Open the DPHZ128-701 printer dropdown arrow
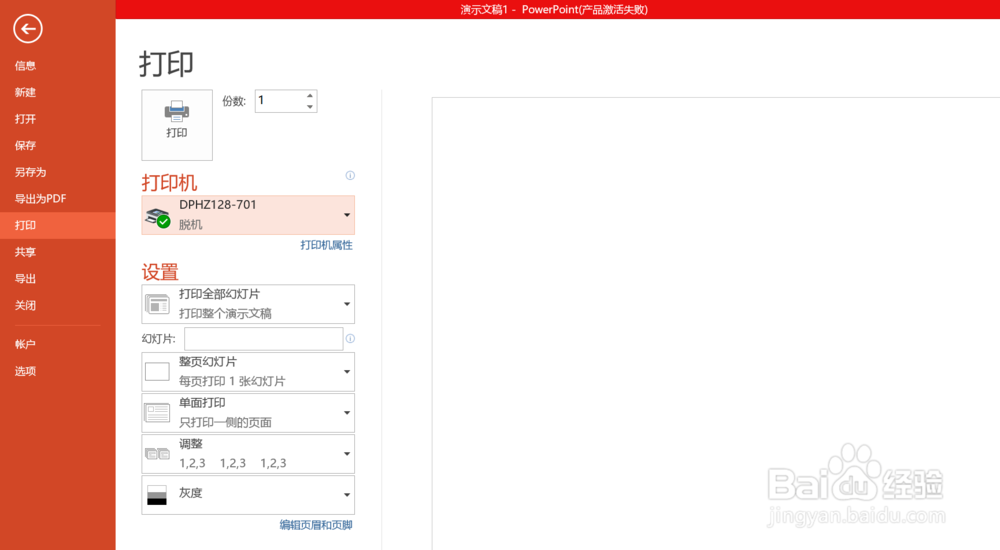The height and width of the screenshot is (550, 1000). click(x=347, y=215)
